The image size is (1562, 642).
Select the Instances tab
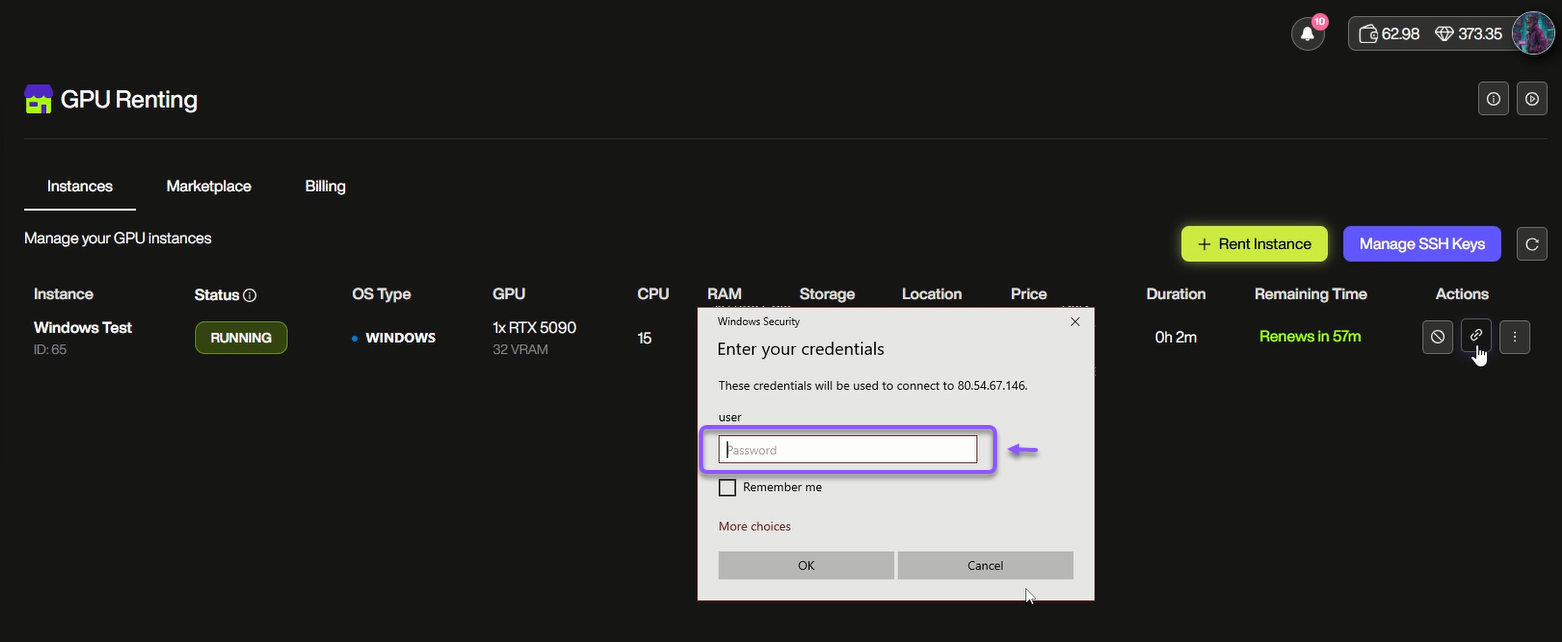pyautogui.click(x=80, y=186)
